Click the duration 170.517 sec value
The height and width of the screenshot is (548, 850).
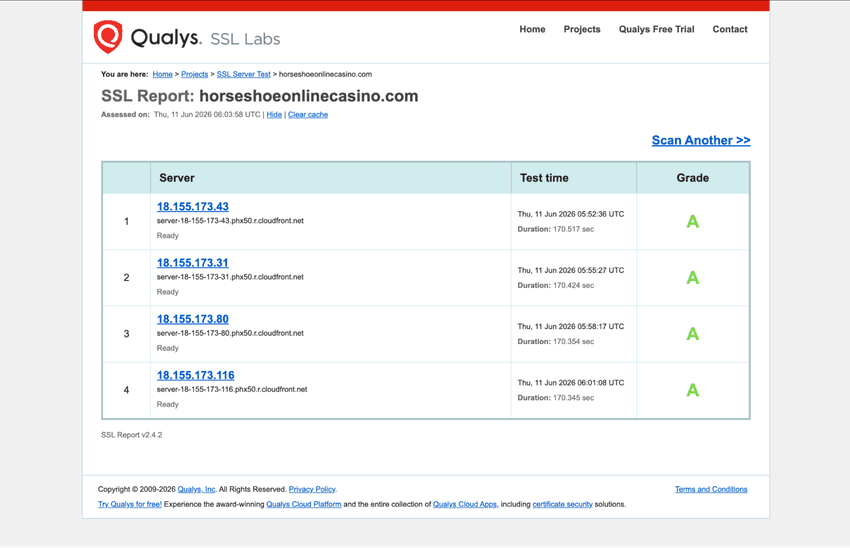point(574,229)
